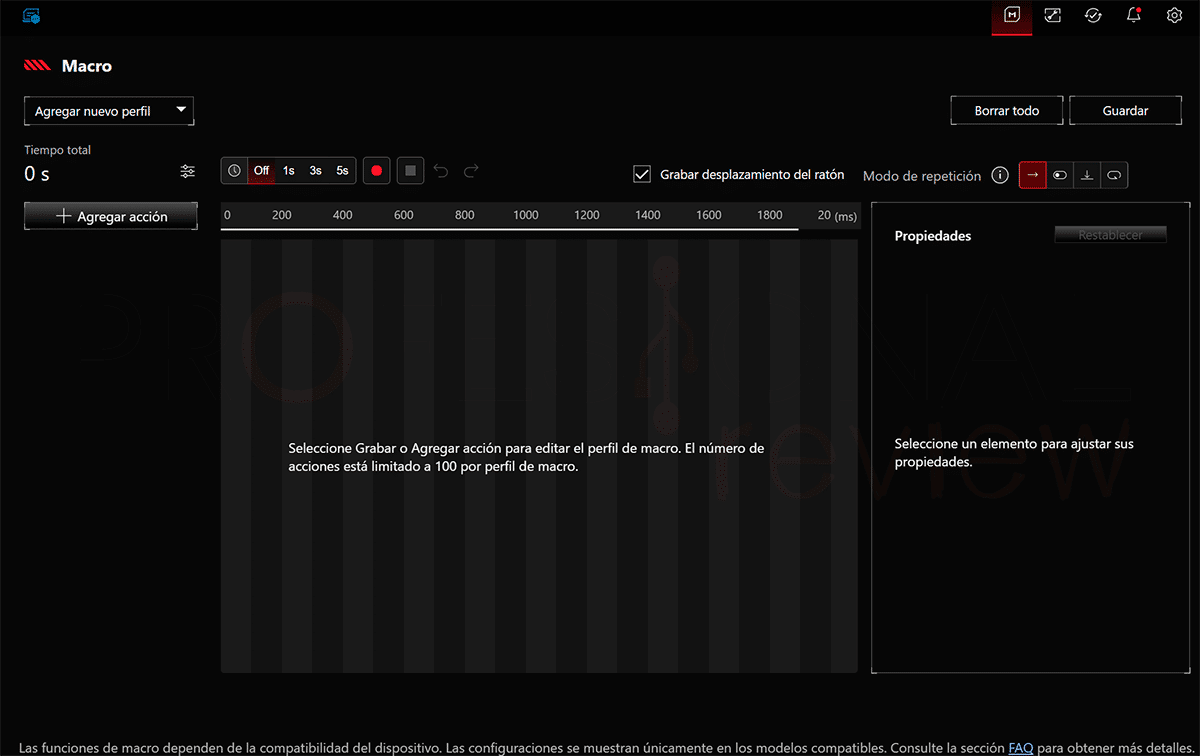Click the timeline ruler at 1000 ms
Screen dimensions: 1200x756
pos(526,215)
